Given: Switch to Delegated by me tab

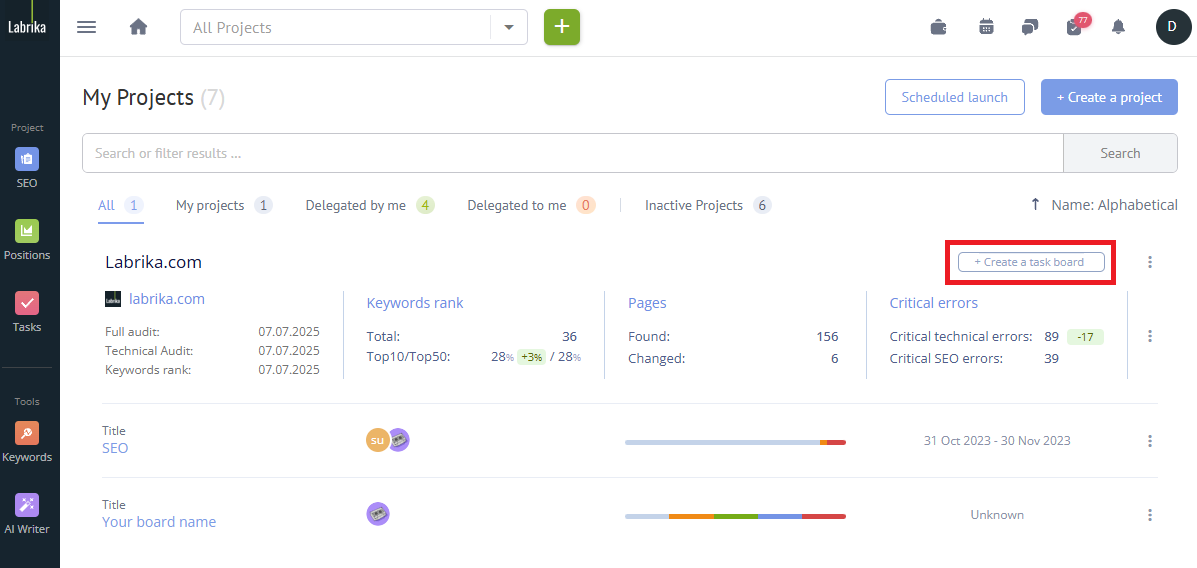Looking at the screenshot, I should coord(356,205).
